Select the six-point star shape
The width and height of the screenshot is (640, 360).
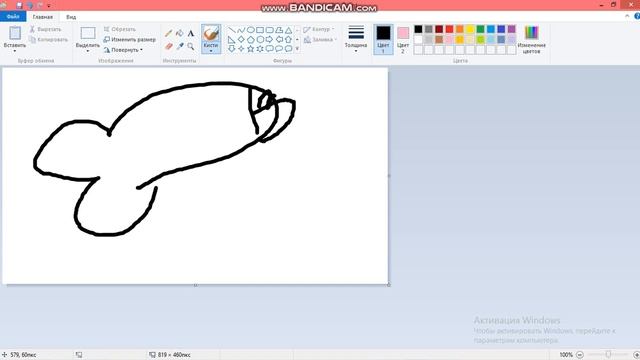coord(260,49)
